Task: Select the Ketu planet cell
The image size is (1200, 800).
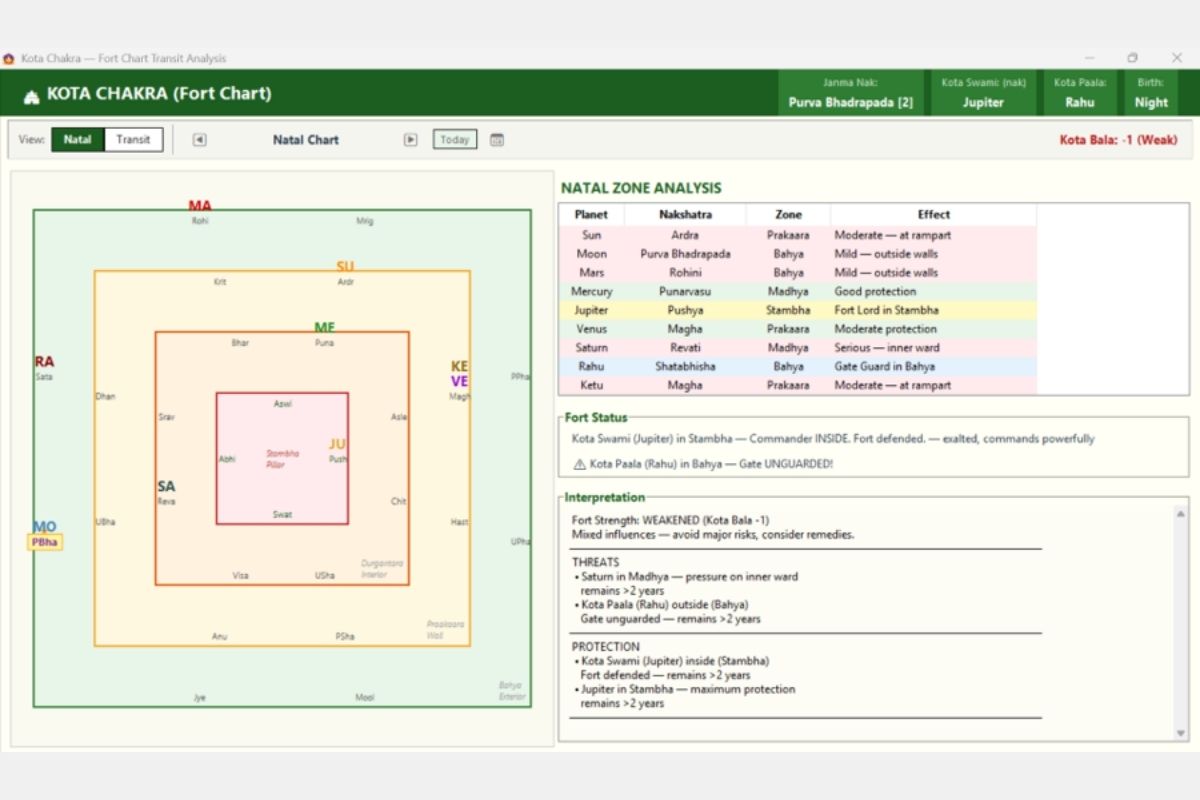Action: coord(591,385)
